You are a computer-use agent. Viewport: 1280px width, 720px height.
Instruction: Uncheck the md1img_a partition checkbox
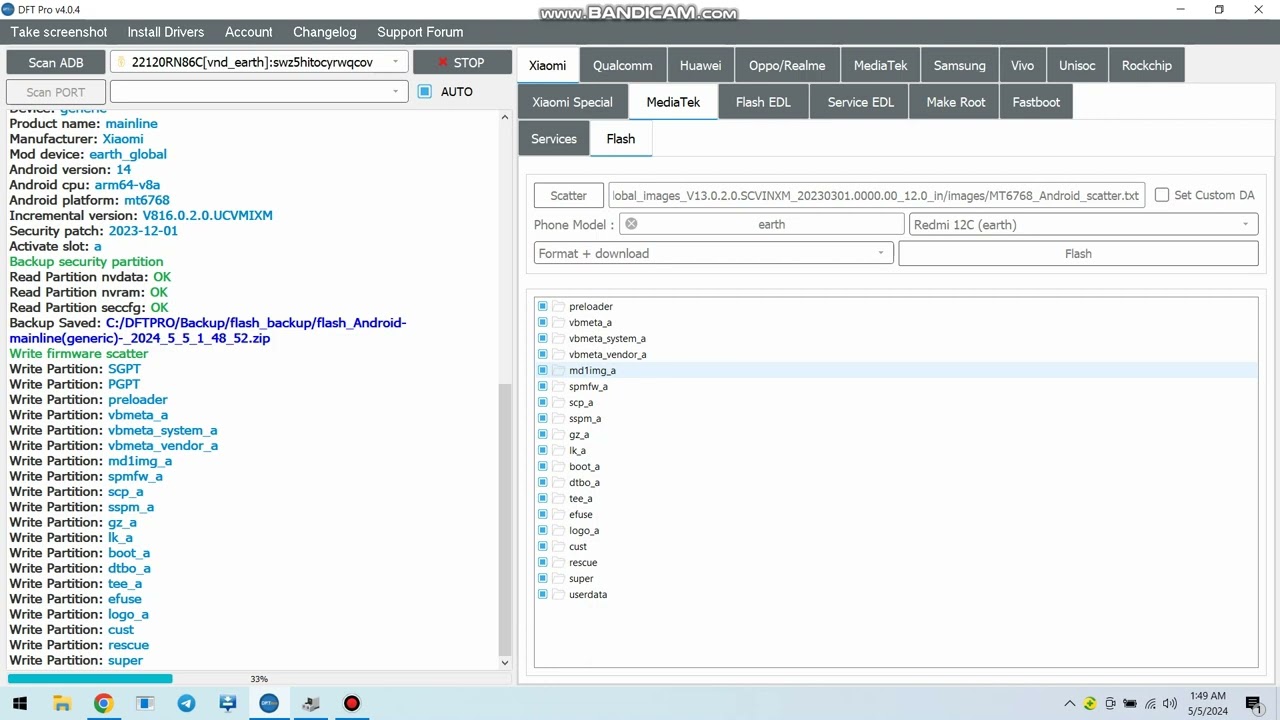[x=542, y=370]
